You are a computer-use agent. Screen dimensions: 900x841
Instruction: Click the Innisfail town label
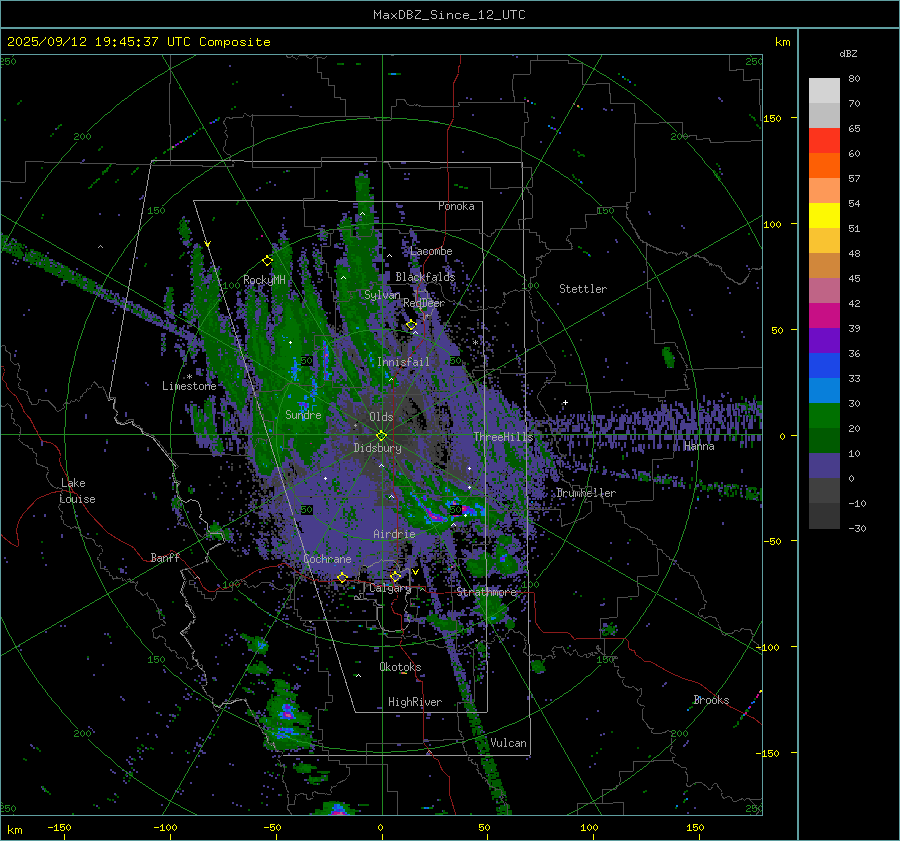point(403,362)
